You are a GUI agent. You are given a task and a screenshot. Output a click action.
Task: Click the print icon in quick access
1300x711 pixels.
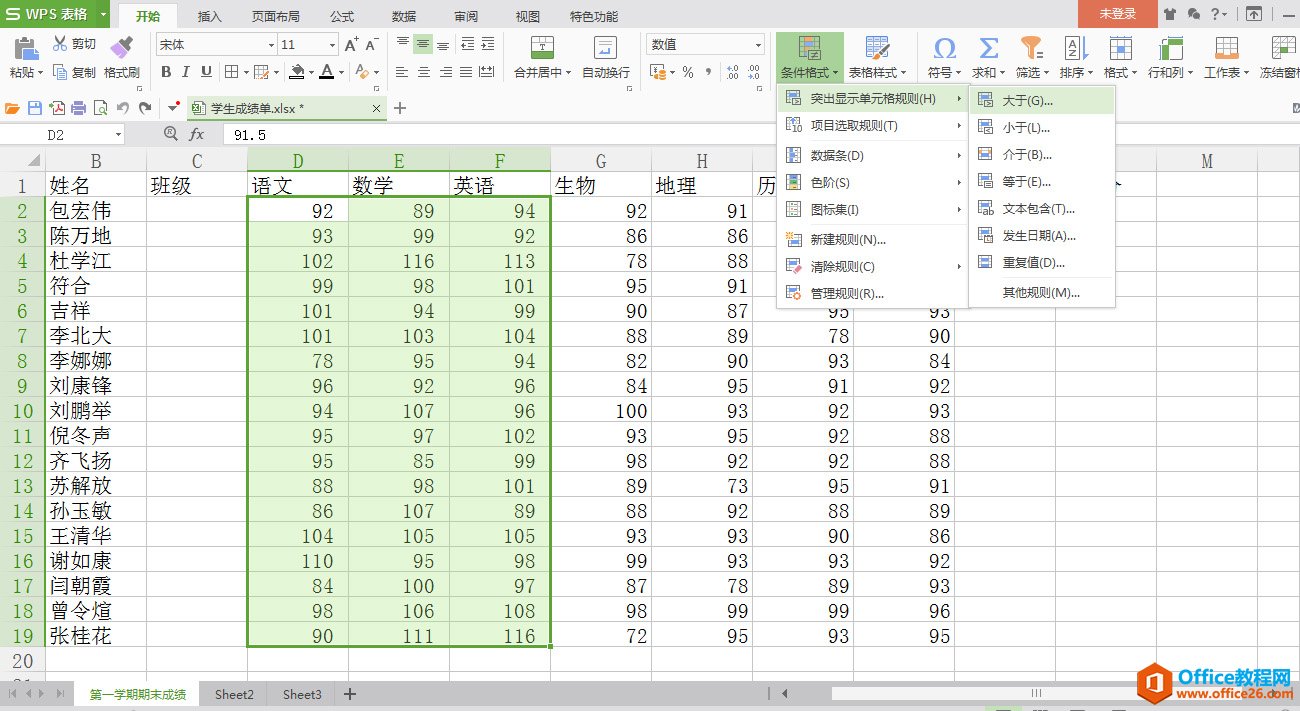click(x=79, y=108)
